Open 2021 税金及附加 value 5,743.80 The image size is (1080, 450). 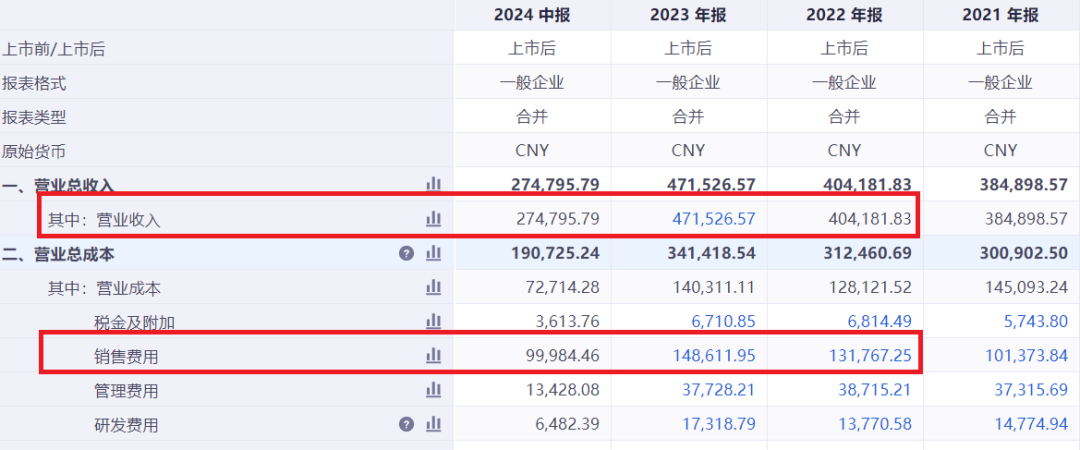tap(1035, 321)
